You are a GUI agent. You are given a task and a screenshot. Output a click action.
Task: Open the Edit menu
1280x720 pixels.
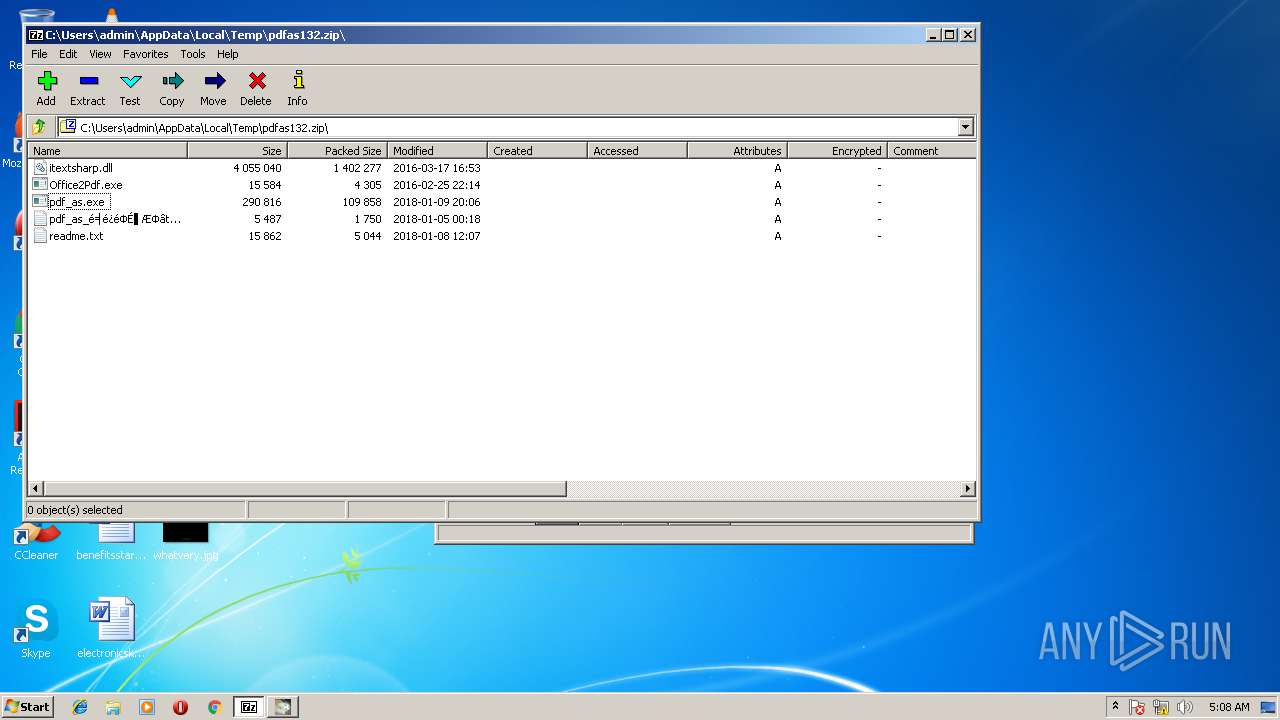coord(68,54)
